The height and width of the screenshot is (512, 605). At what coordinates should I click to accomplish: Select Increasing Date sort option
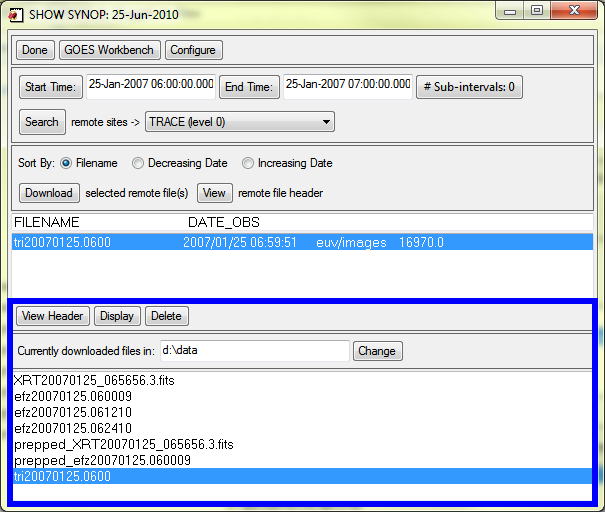248,163
